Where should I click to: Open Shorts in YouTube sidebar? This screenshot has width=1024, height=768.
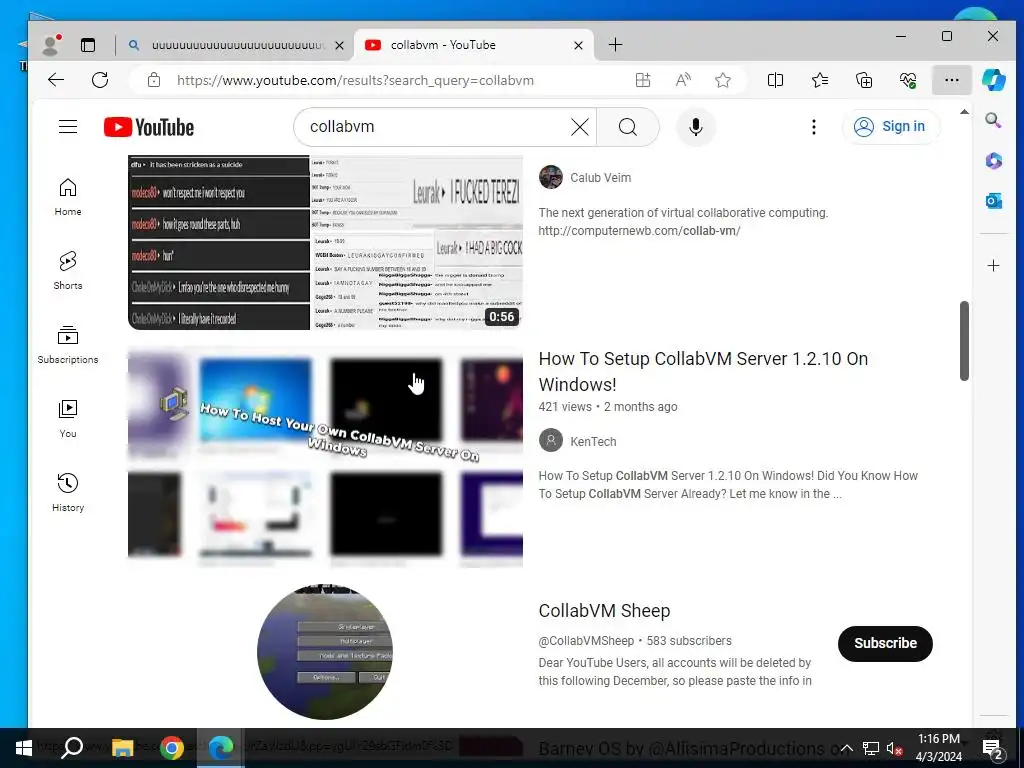click(x=68, y=270)
